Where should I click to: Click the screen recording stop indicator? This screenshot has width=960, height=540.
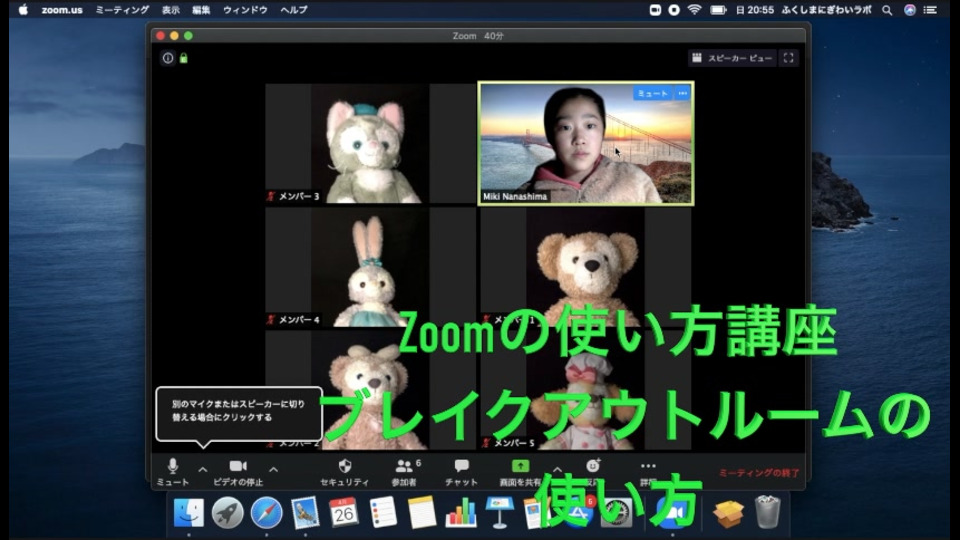[x=674, y=10]
